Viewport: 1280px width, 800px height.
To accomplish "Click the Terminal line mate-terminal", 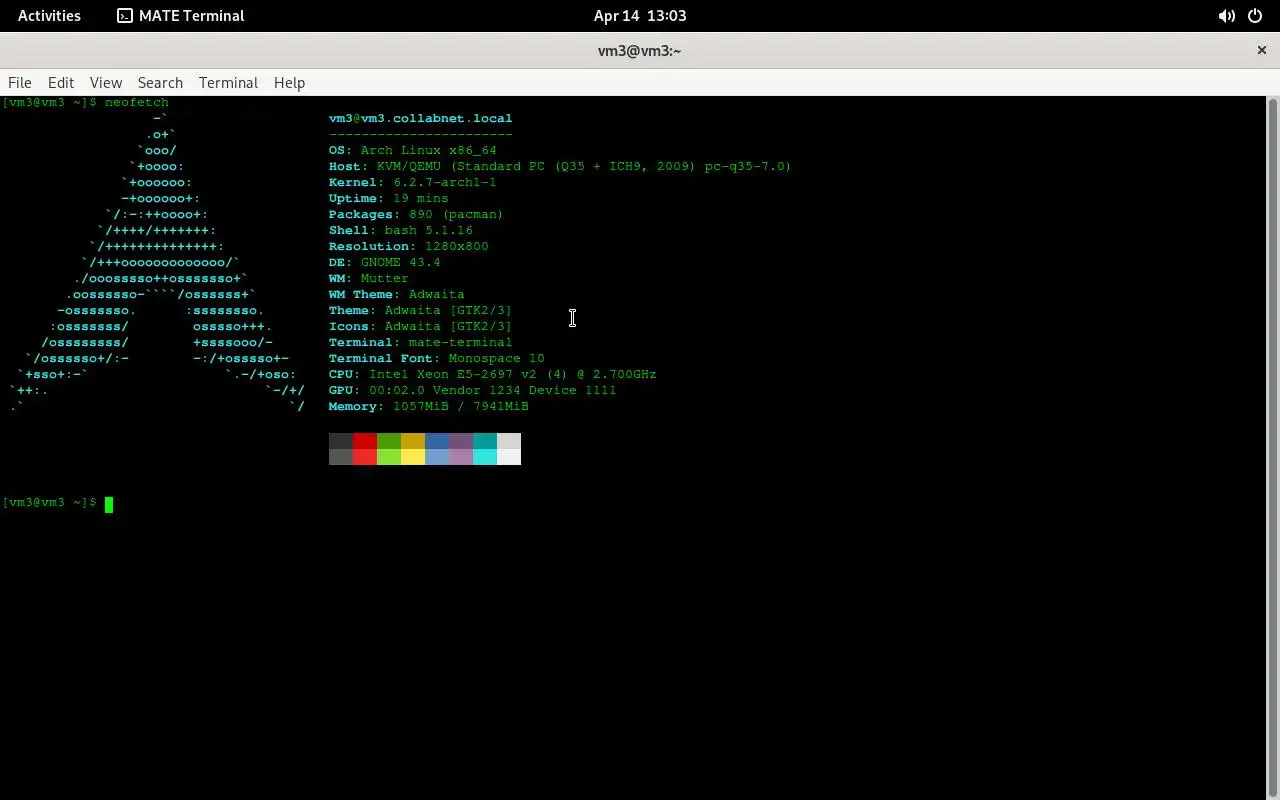I will pos(421,342).
